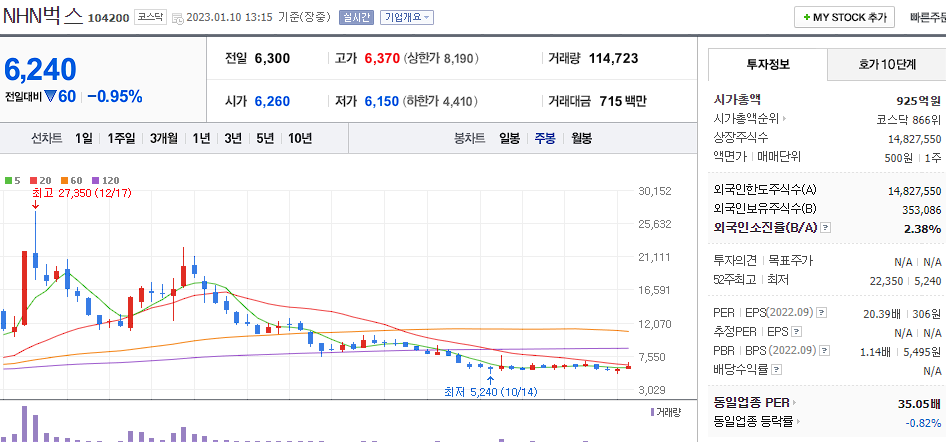This screenshot has width=946, height=442.
Task: Show the 10년 line chart
Action: pos(300,138)
